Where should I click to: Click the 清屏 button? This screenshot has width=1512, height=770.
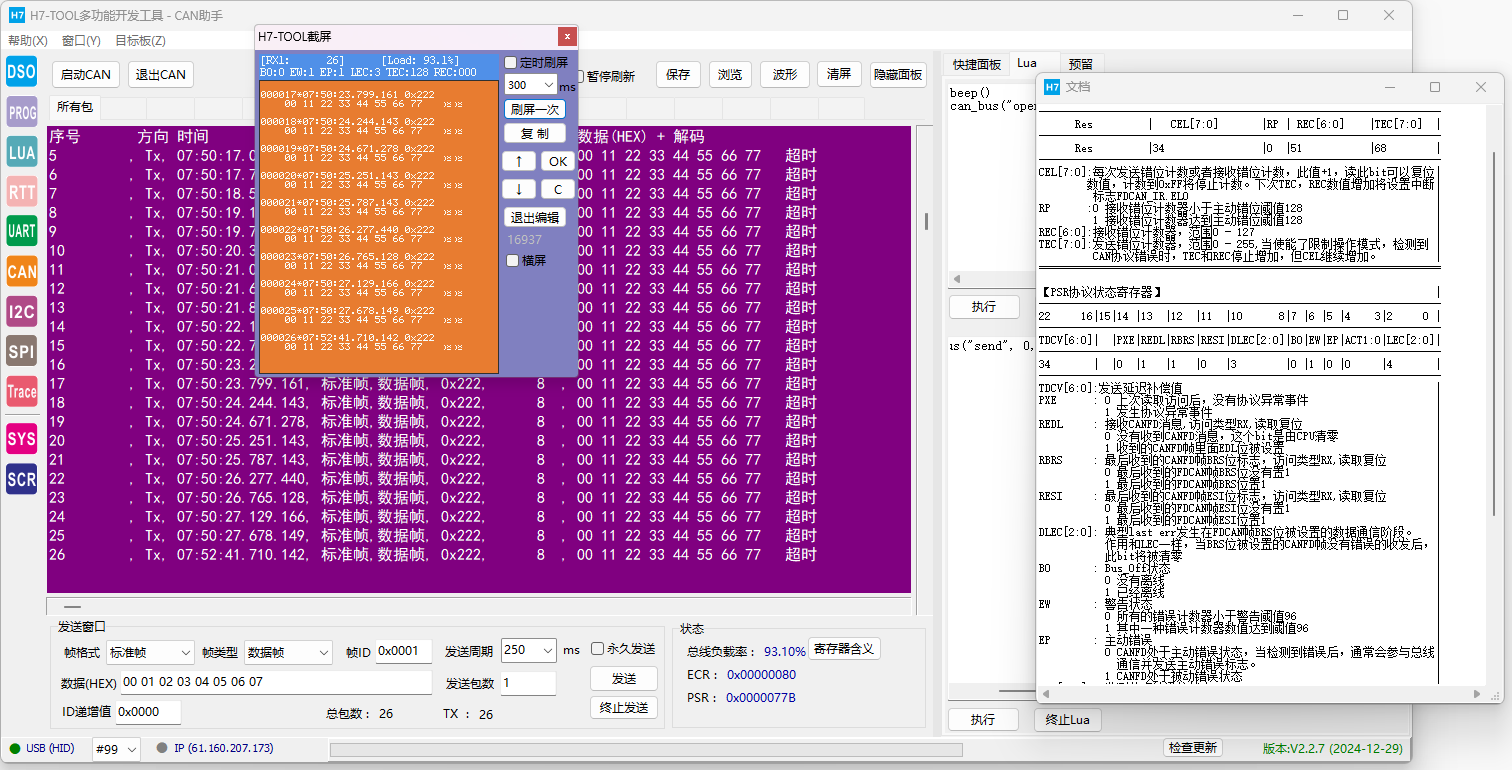pyautogui.click(x=840, y=75)
